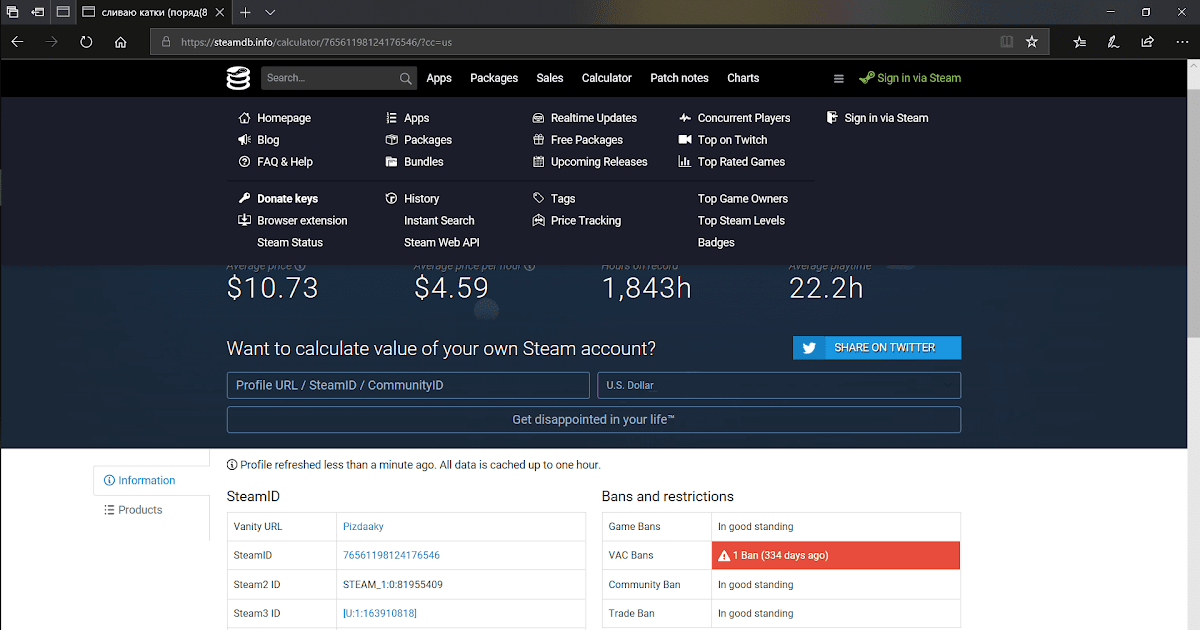Click the Share on Twitter button
The image size is (1200, 630).
point(877,347)
